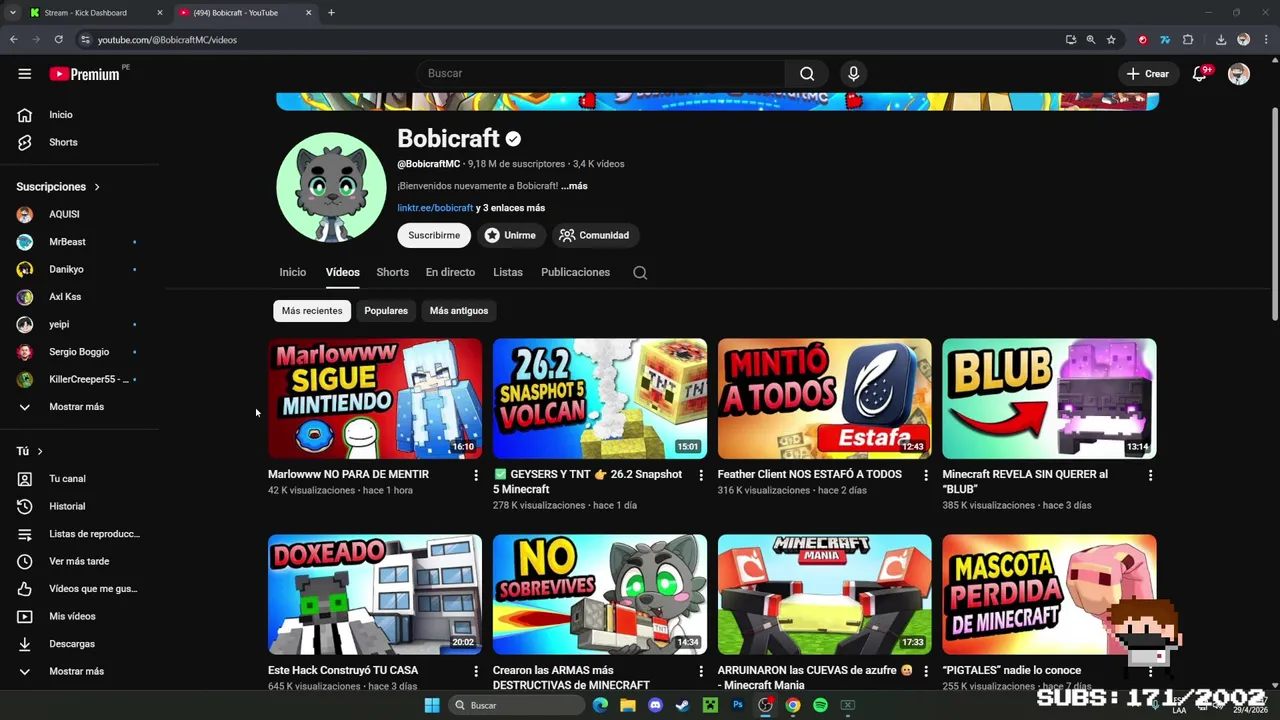The height and width of the screenshot is (720, 1280).
Task: Click the Windows taskbar Buscar search box
Action: click(515, 705)
